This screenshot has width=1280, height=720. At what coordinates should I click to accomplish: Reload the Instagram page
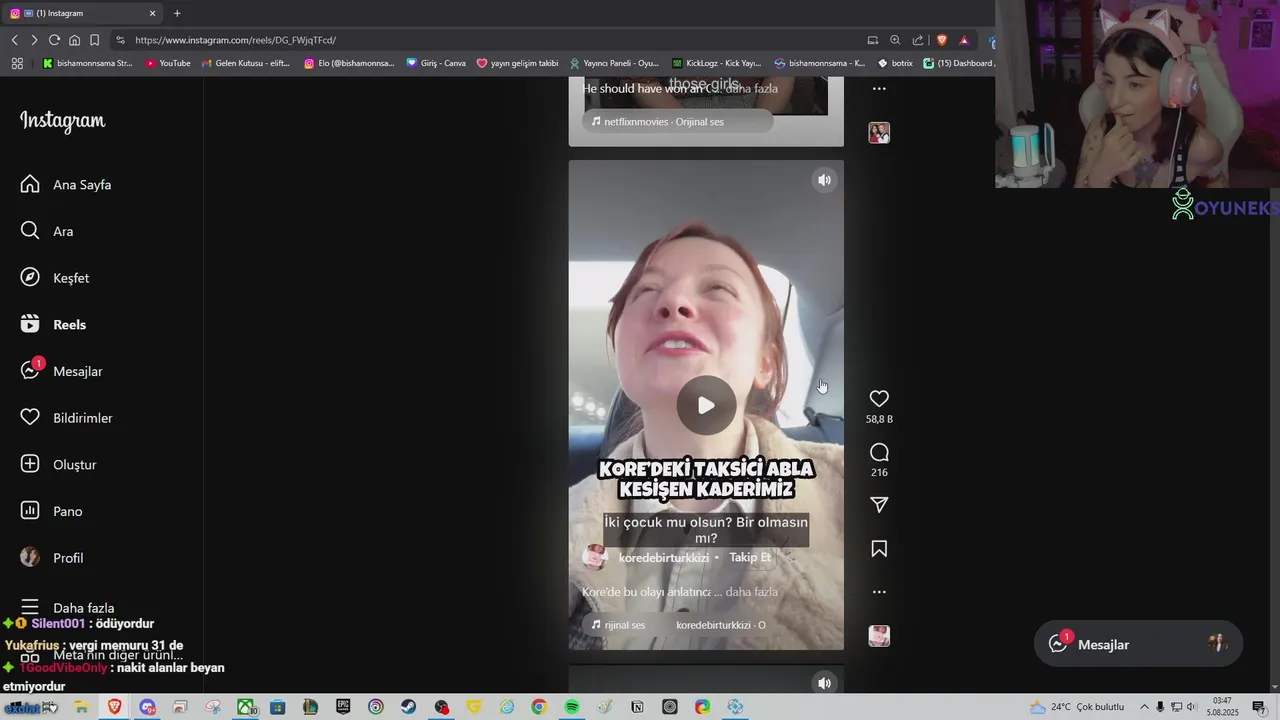pos(54,40)
